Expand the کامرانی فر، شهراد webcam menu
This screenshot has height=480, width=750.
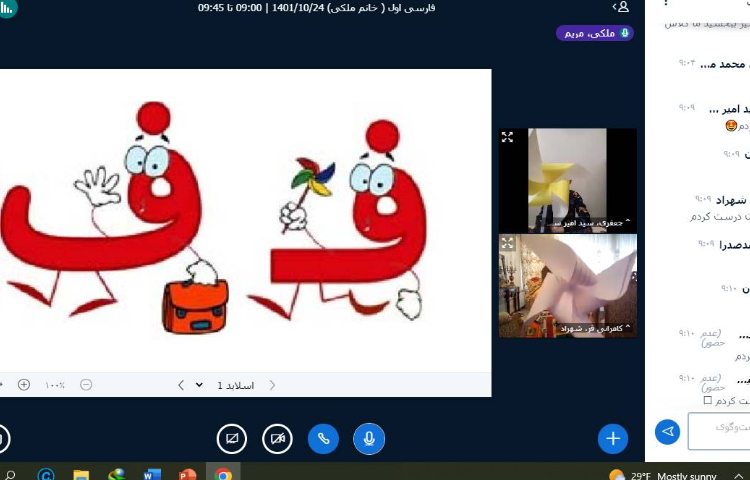pos(596,328)
